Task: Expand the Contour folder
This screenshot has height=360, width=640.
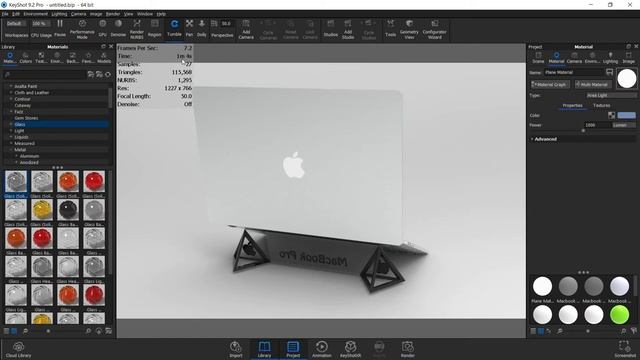Action: pos(11,99)
